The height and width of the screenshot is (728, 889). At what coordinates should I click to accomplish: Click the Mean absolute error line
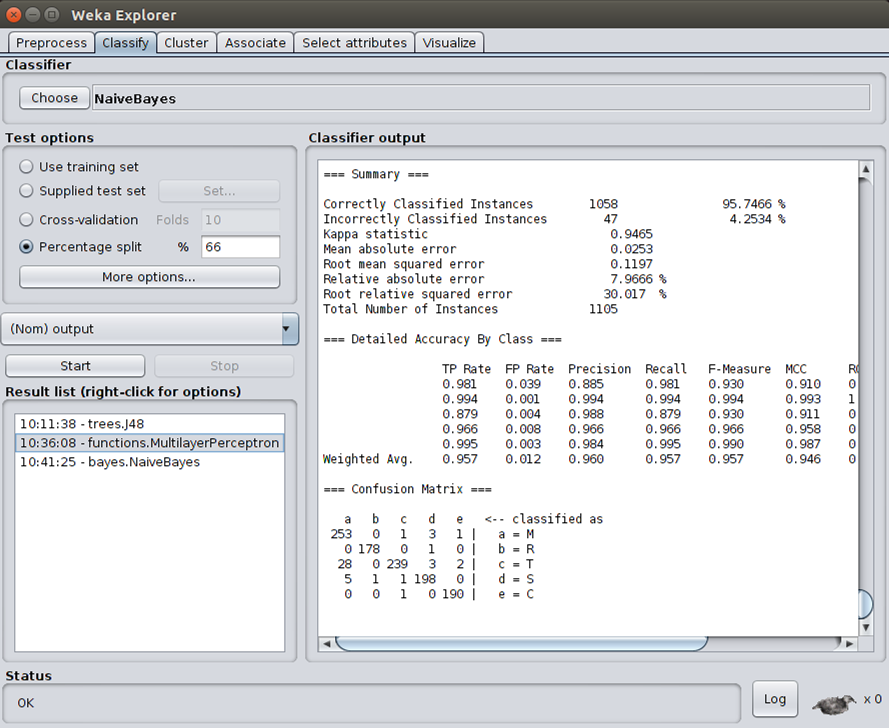pos(488,249)
